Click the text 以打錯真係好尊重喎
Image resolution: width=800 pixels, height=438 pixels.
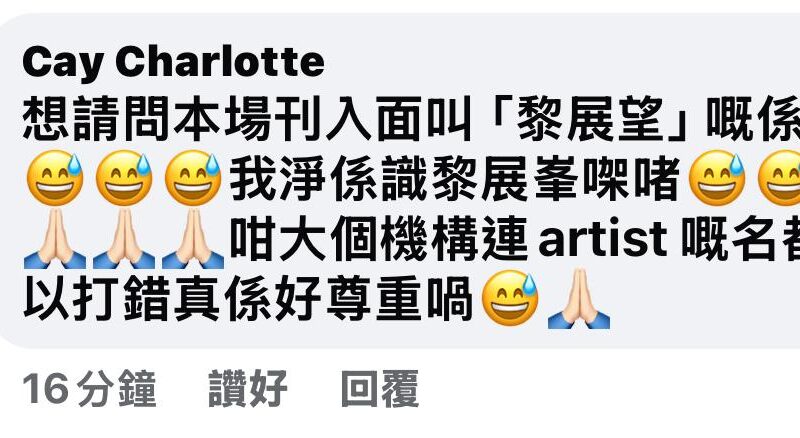point(248,298)
